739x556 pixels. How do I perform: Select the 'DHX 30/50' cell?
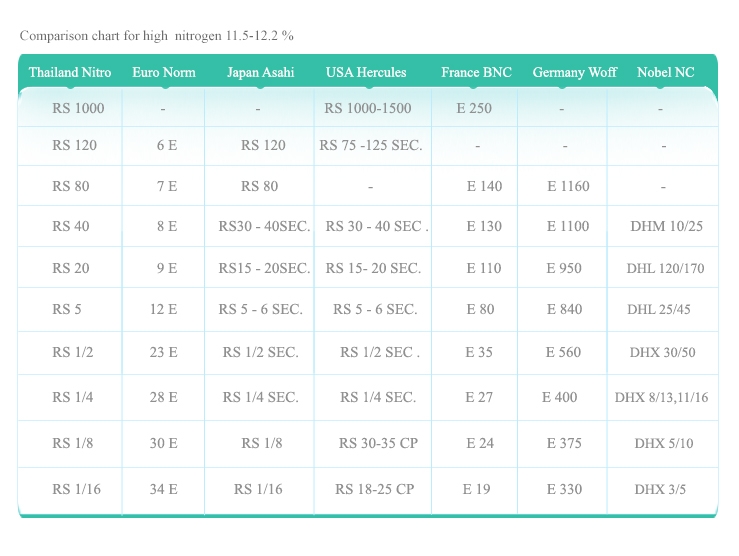point(662,352)
